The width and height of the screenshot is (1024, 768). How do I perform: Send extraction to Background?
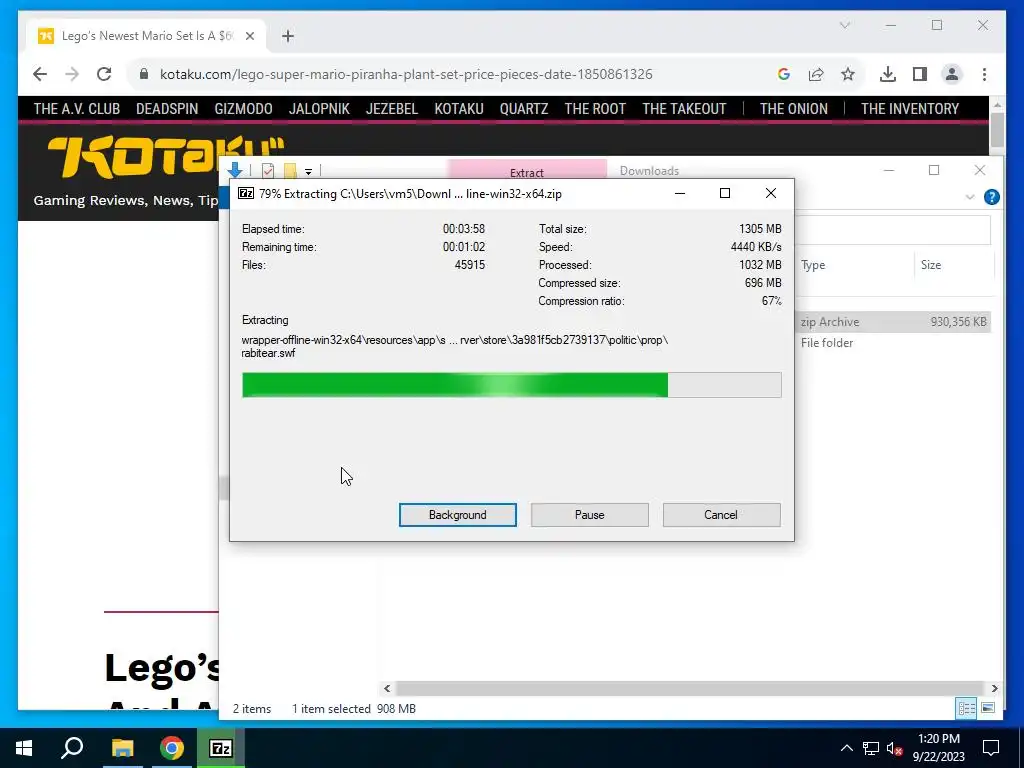tap(457, 515)
